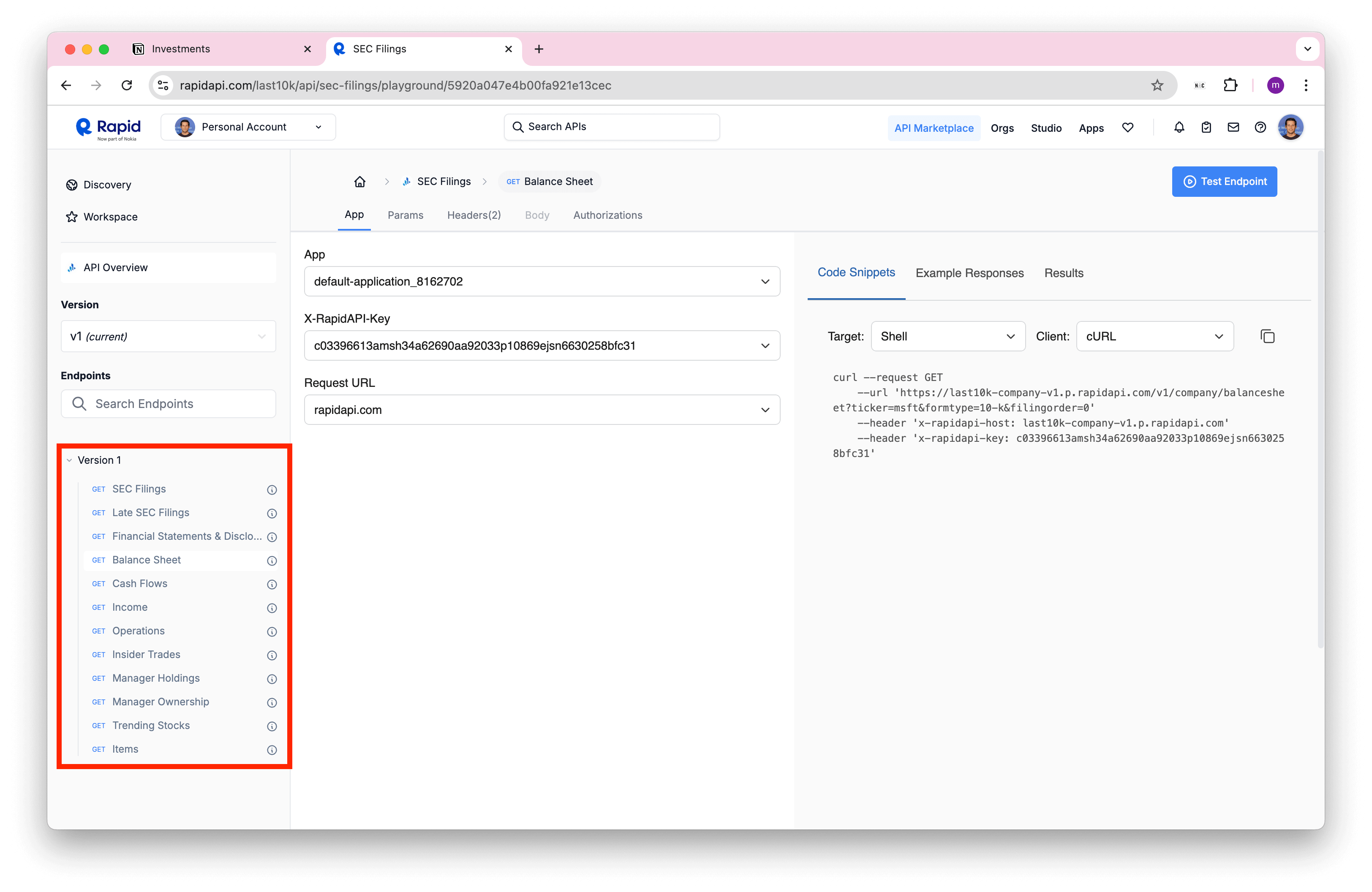Open API Marketplace in the header

[x=933, y=128]
